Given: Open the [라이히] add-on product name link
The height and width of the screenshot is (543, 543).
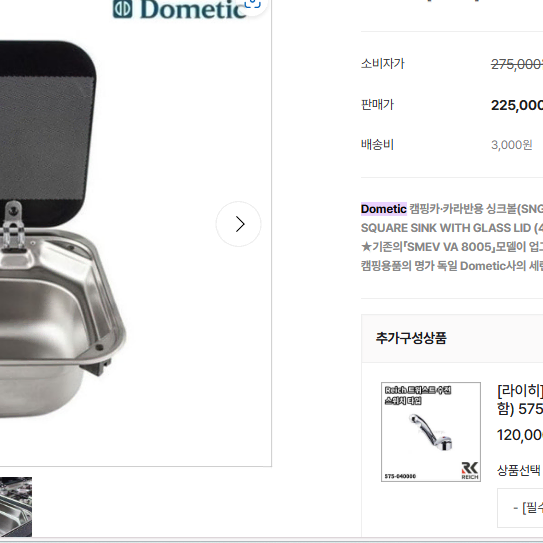Looking at the screenshot, I should point(520,400).
